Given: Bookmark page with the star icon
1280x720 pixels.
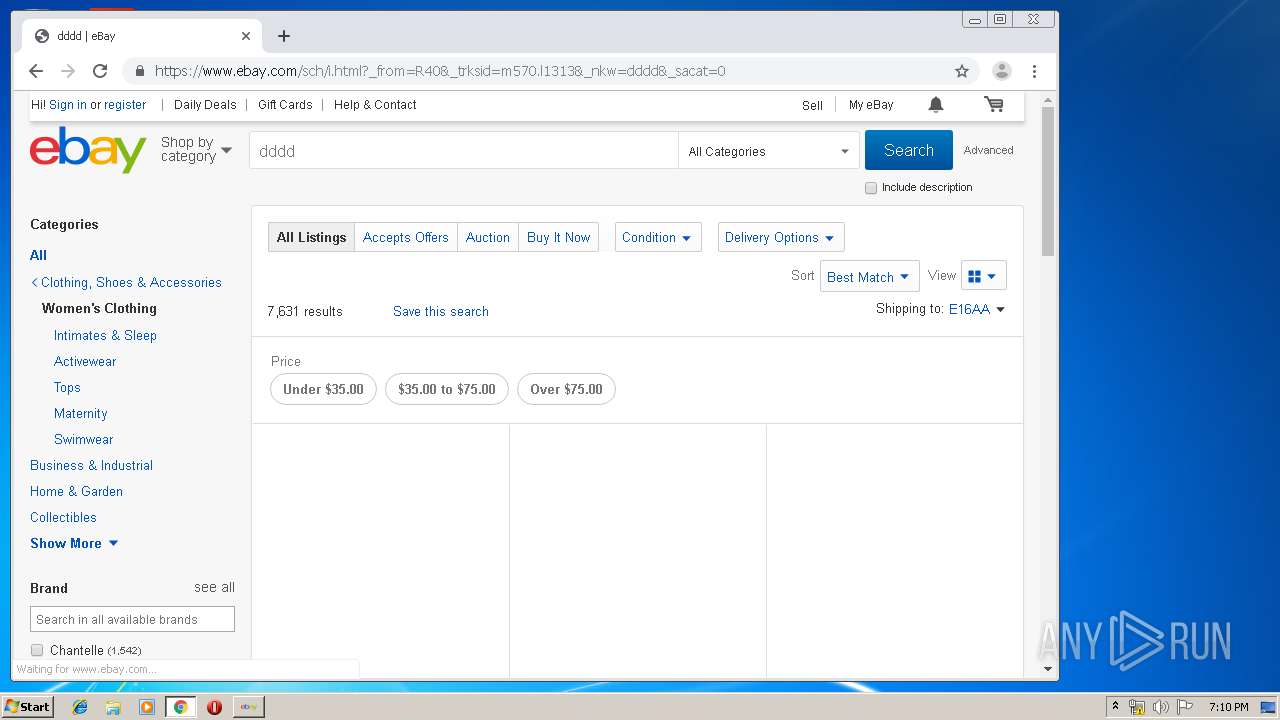Looking at the screenshot, I should click(962, 71).
